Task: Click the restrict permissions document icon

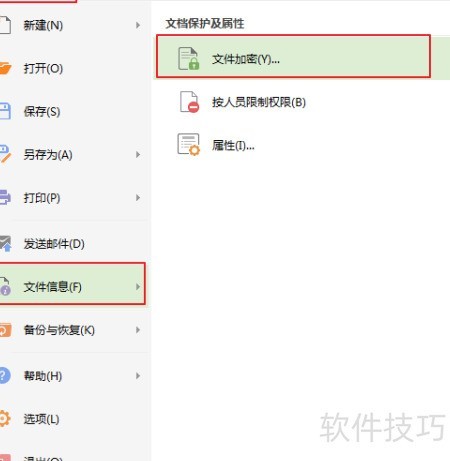Action: coord(189,102)
